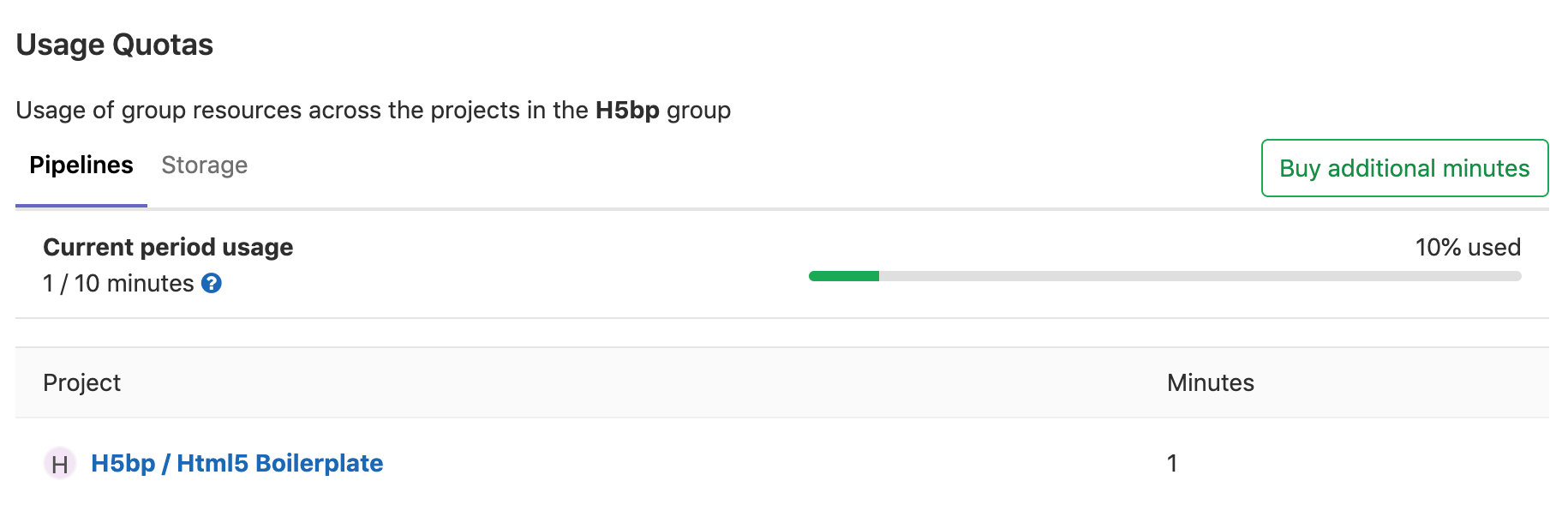The height and width of the screenshot is (523, 1568).
Task: Click the Minutes column header
Action: pyautogui.click(x=1210, y=383)
